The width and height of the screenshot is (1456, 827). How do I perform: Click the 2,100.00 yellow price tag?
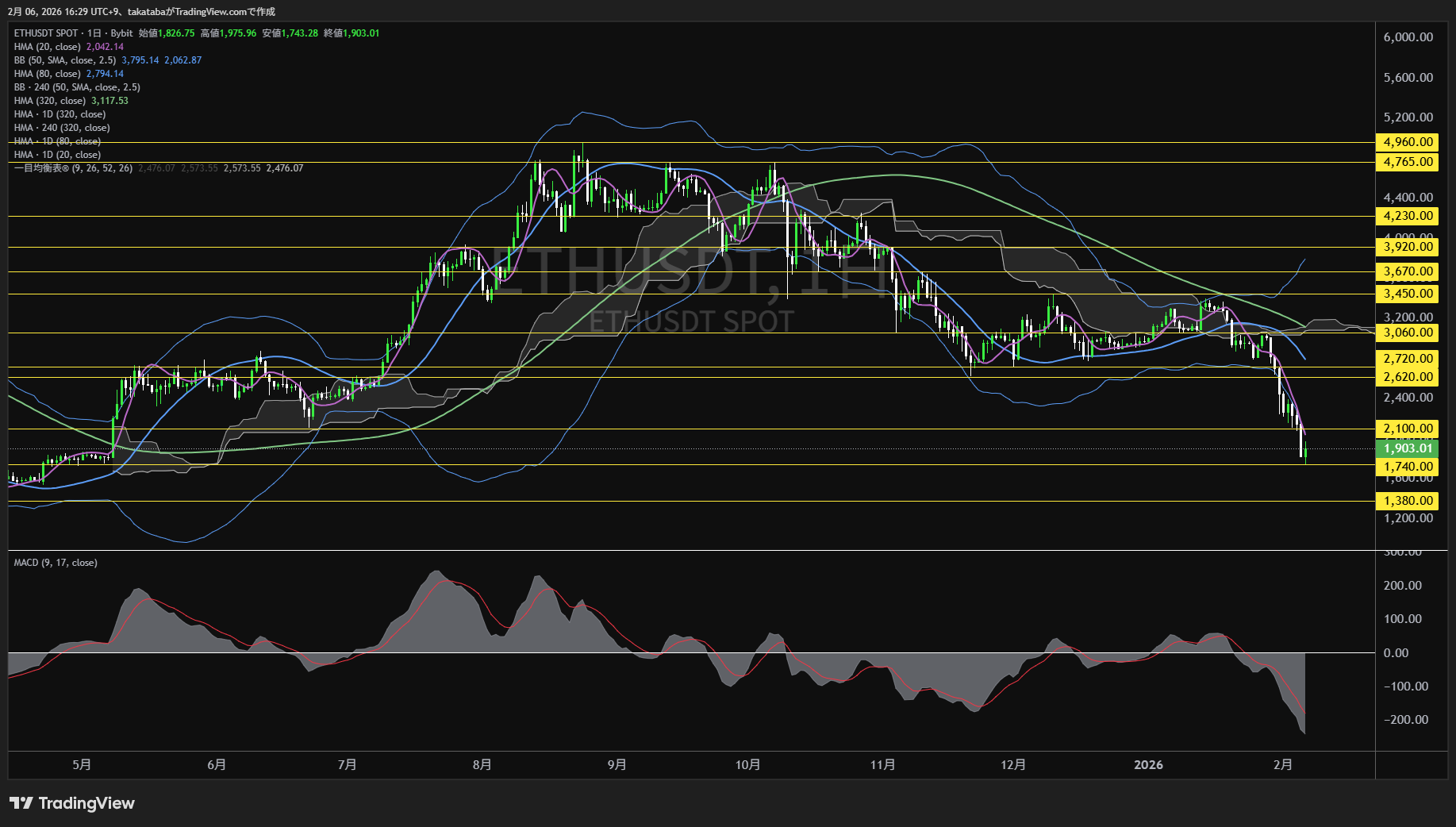point(1408,429)
